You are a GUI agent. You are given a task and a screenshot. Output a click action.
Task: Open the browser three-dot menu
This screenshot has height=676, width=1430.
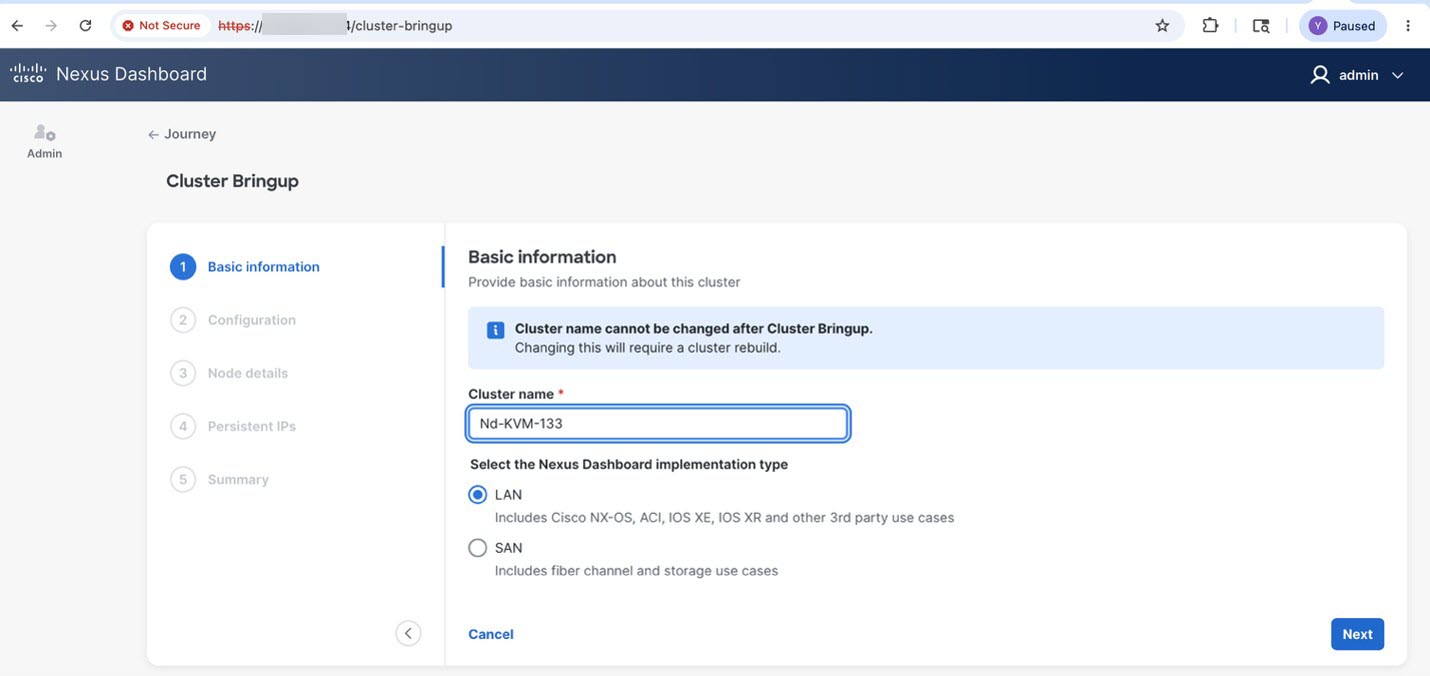click(1408, 26)
